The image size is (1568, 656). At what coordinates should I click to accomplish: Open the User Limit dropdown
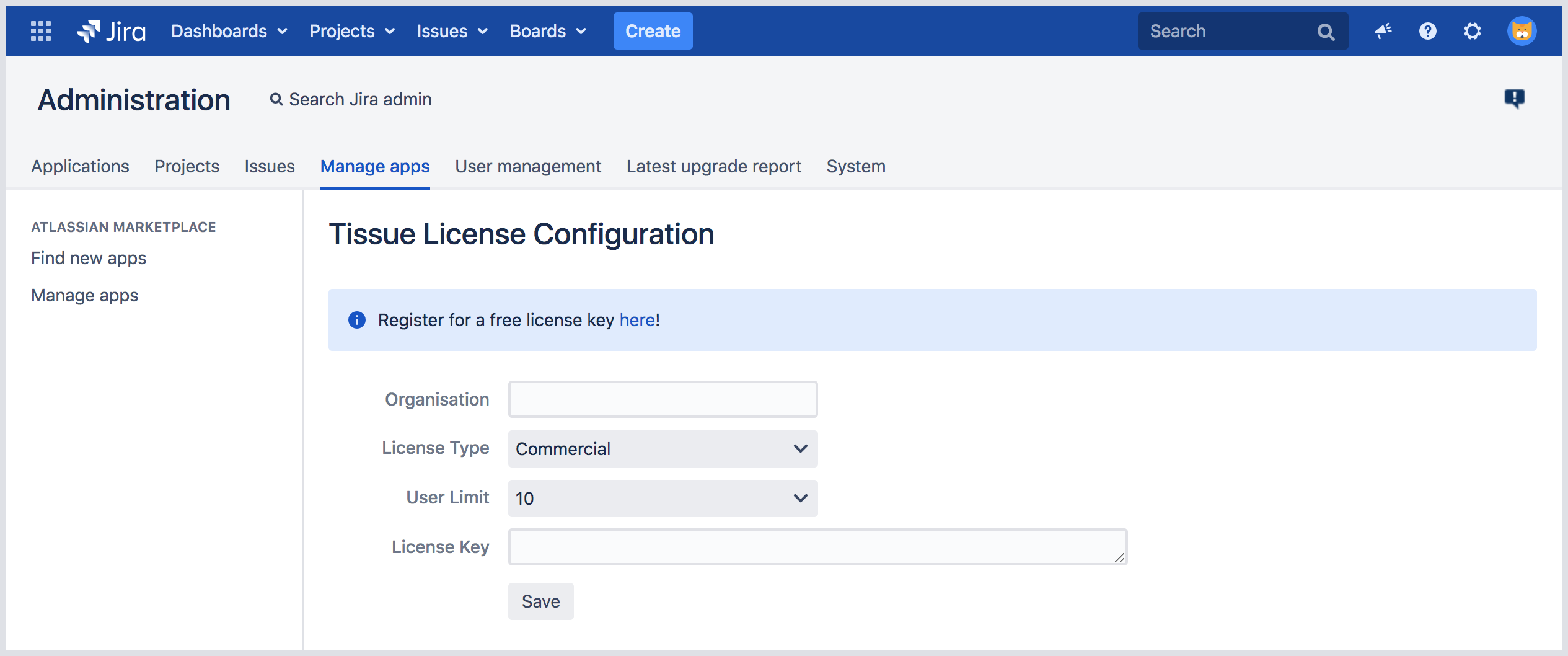(663, 499)
